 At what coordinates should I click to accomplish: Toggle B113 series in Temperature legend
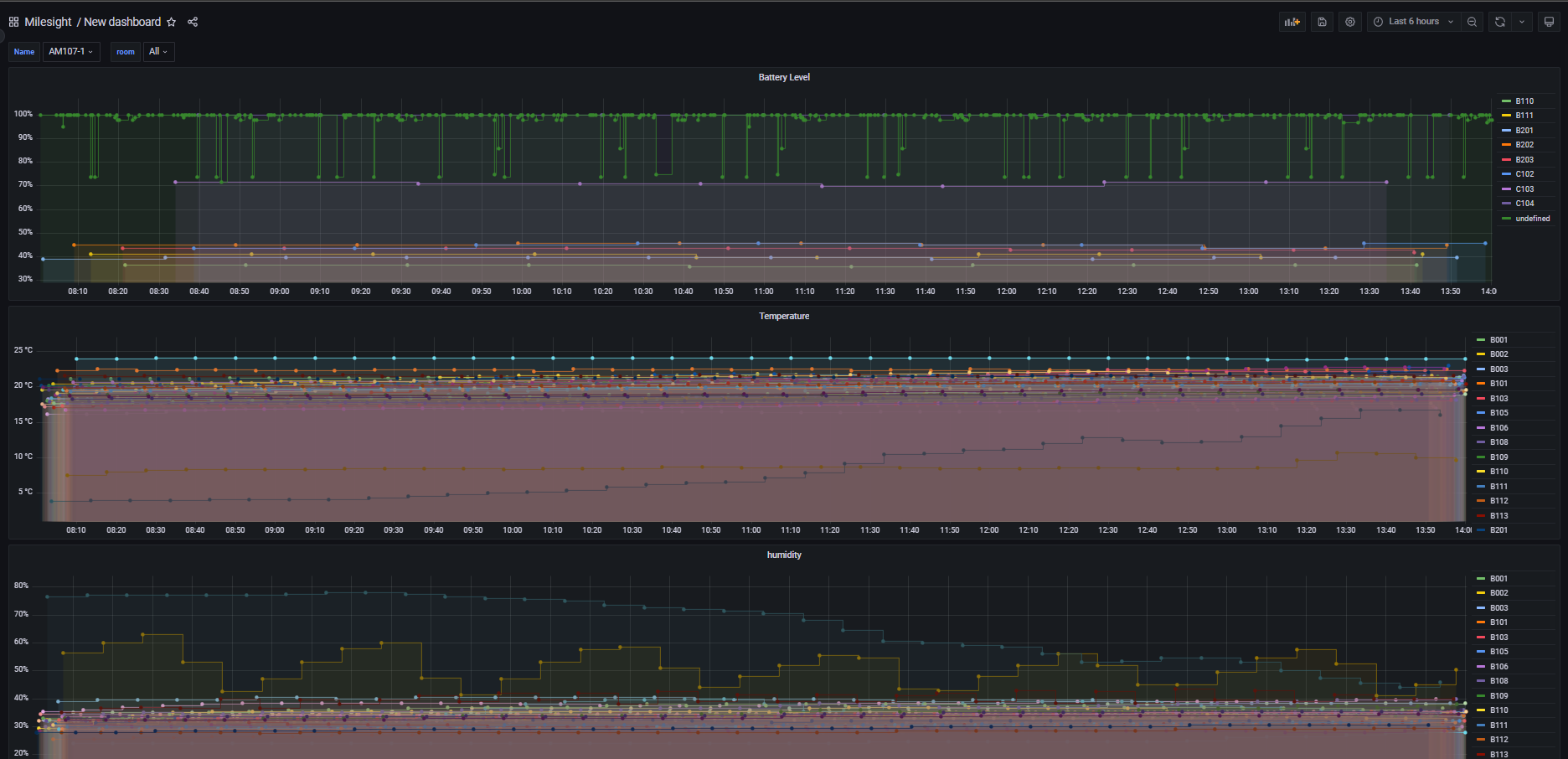coord(1498,516)
